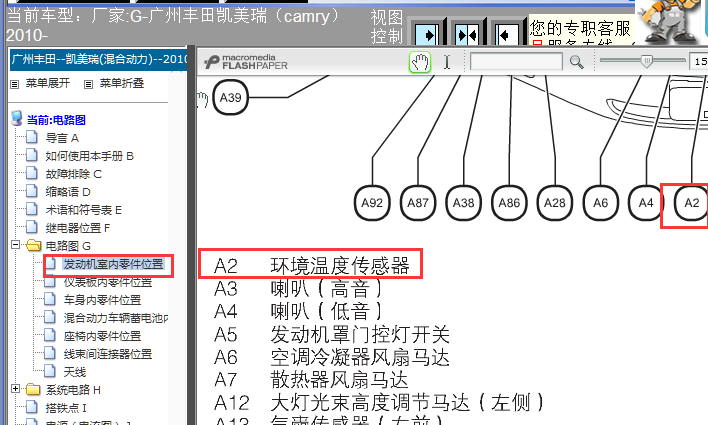This screenshot has width=708, height=425.
Task: Click the FlashPaper search magnifier icon
Action: pos(577,62)
